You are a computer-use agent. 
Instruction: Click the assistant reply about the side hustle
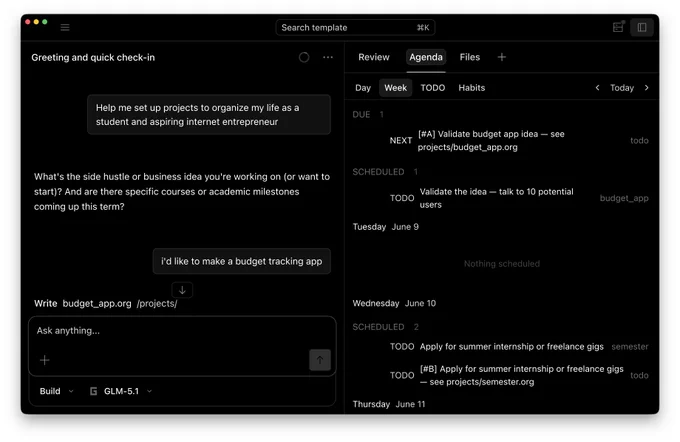(182, 192)
